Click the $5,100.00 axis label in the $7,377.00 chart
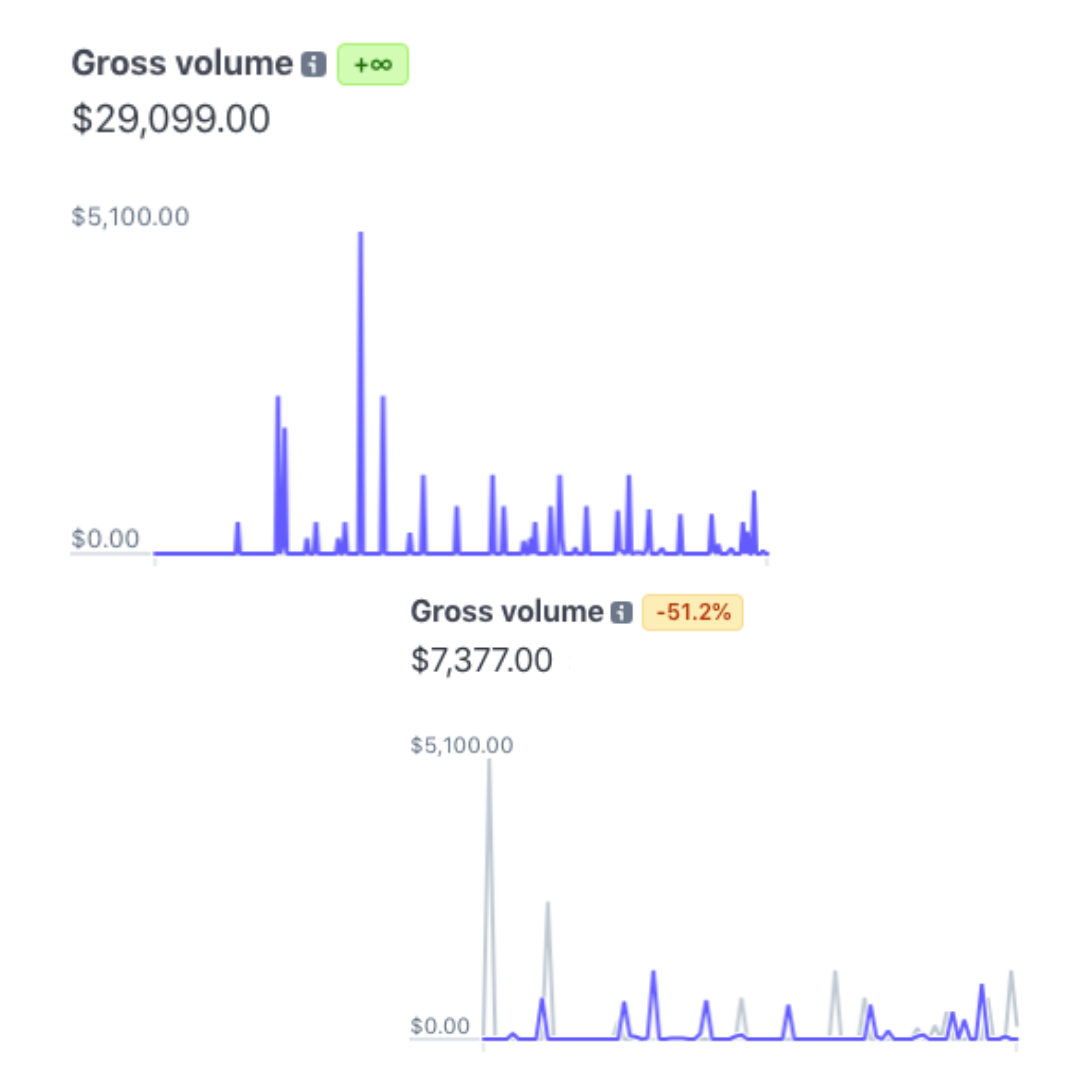The width and height of the screenshot is (1080, 1080). [x=462, y=745]
